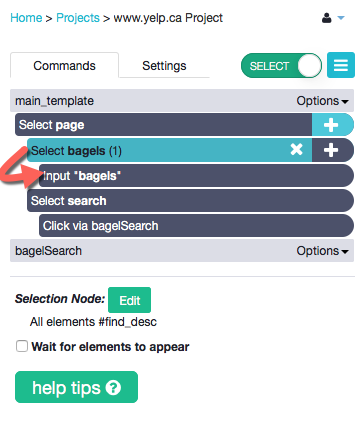Open the hamburger menu icon
This screenshot has width=361, height=438.
pos(341,65)
